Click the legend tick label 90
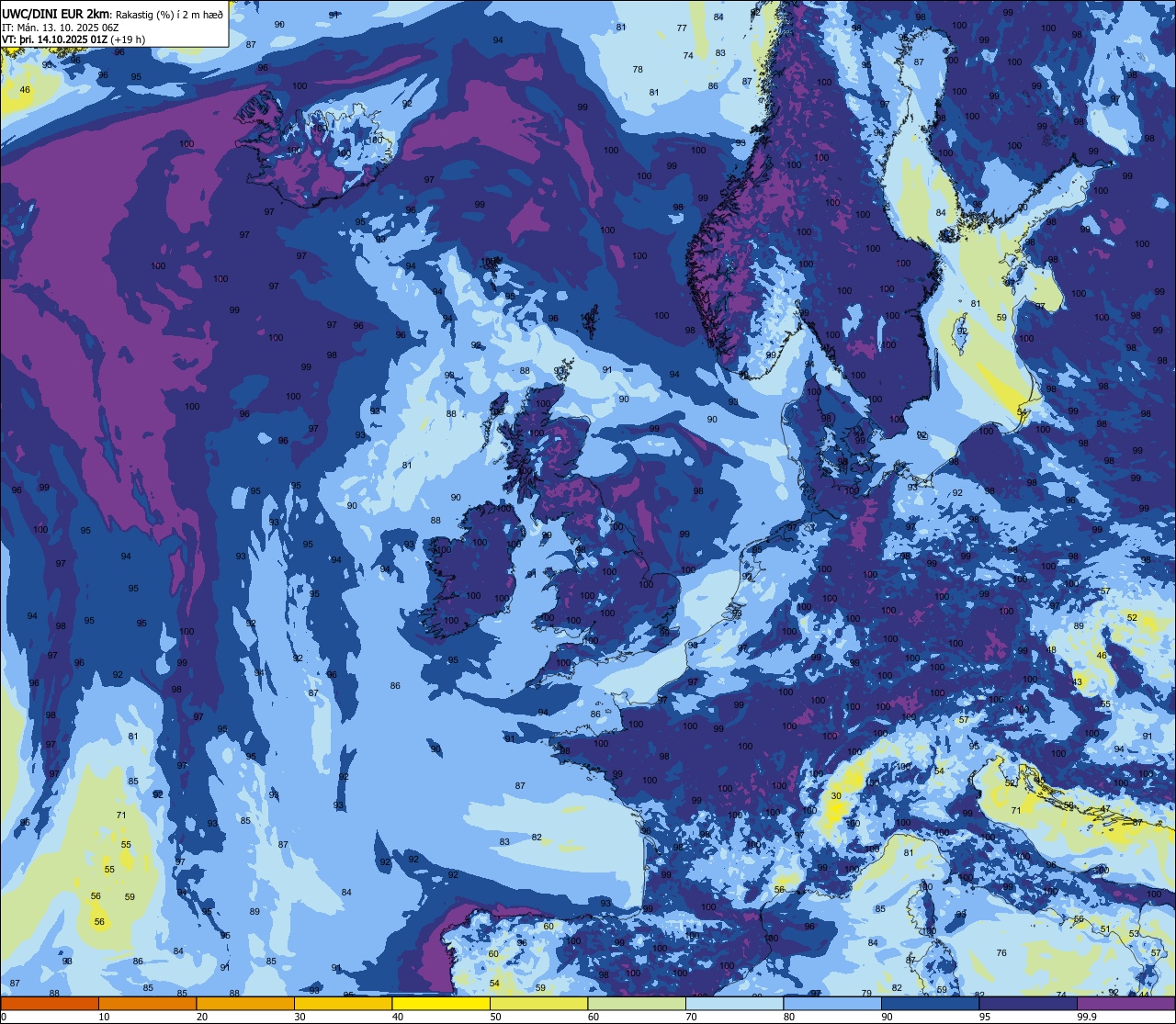The image size is (1176, 1024). (887, 1017)
